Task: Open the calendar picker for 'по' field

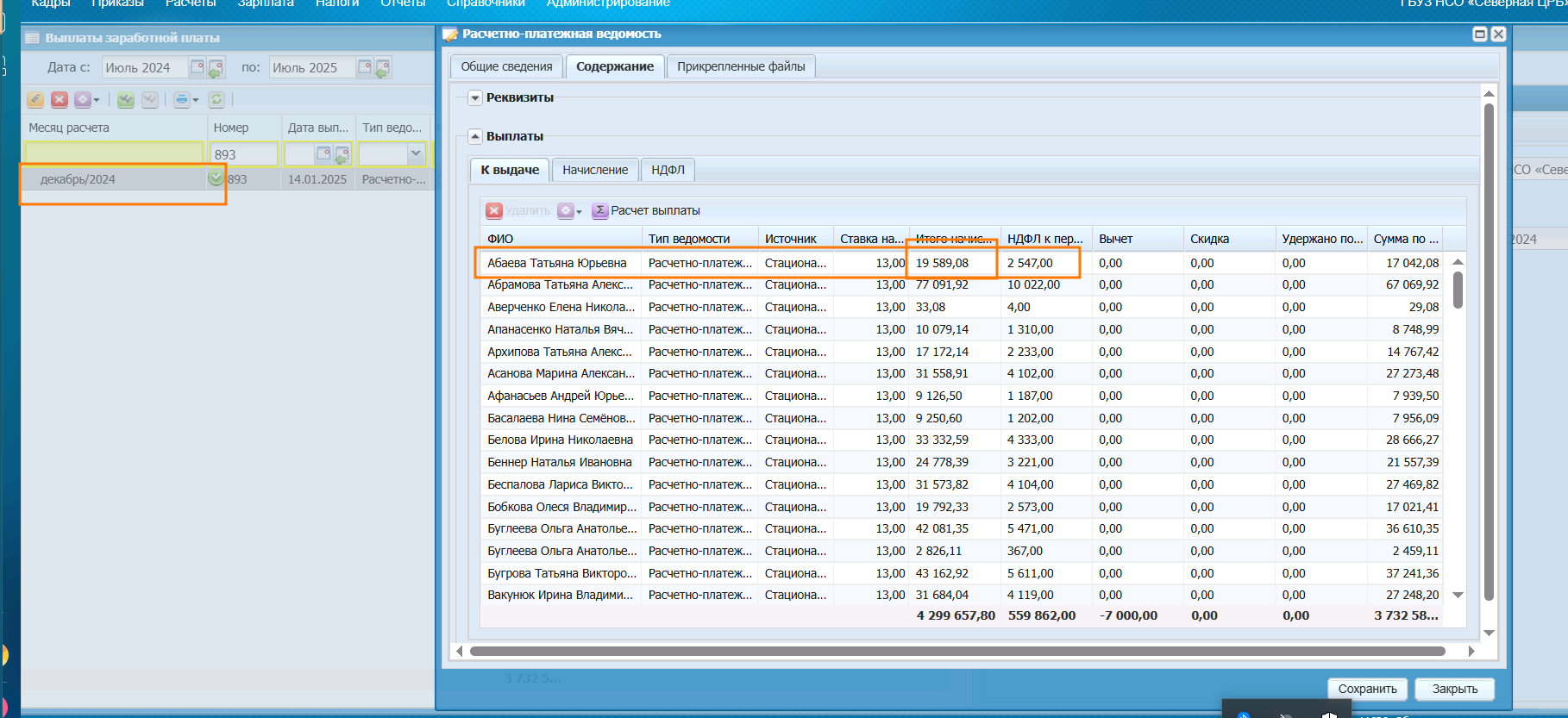Action: click(x=364, y=66)
